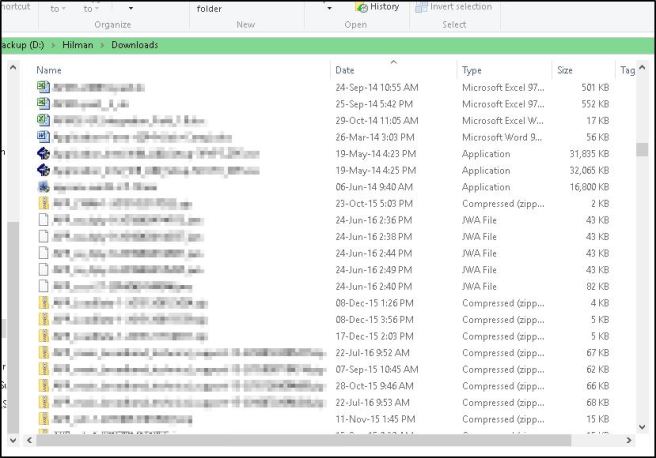Sort files by the Name column header
Image resolution: width=656 pixels, height=458 pixels.
(x=49, y=70)
